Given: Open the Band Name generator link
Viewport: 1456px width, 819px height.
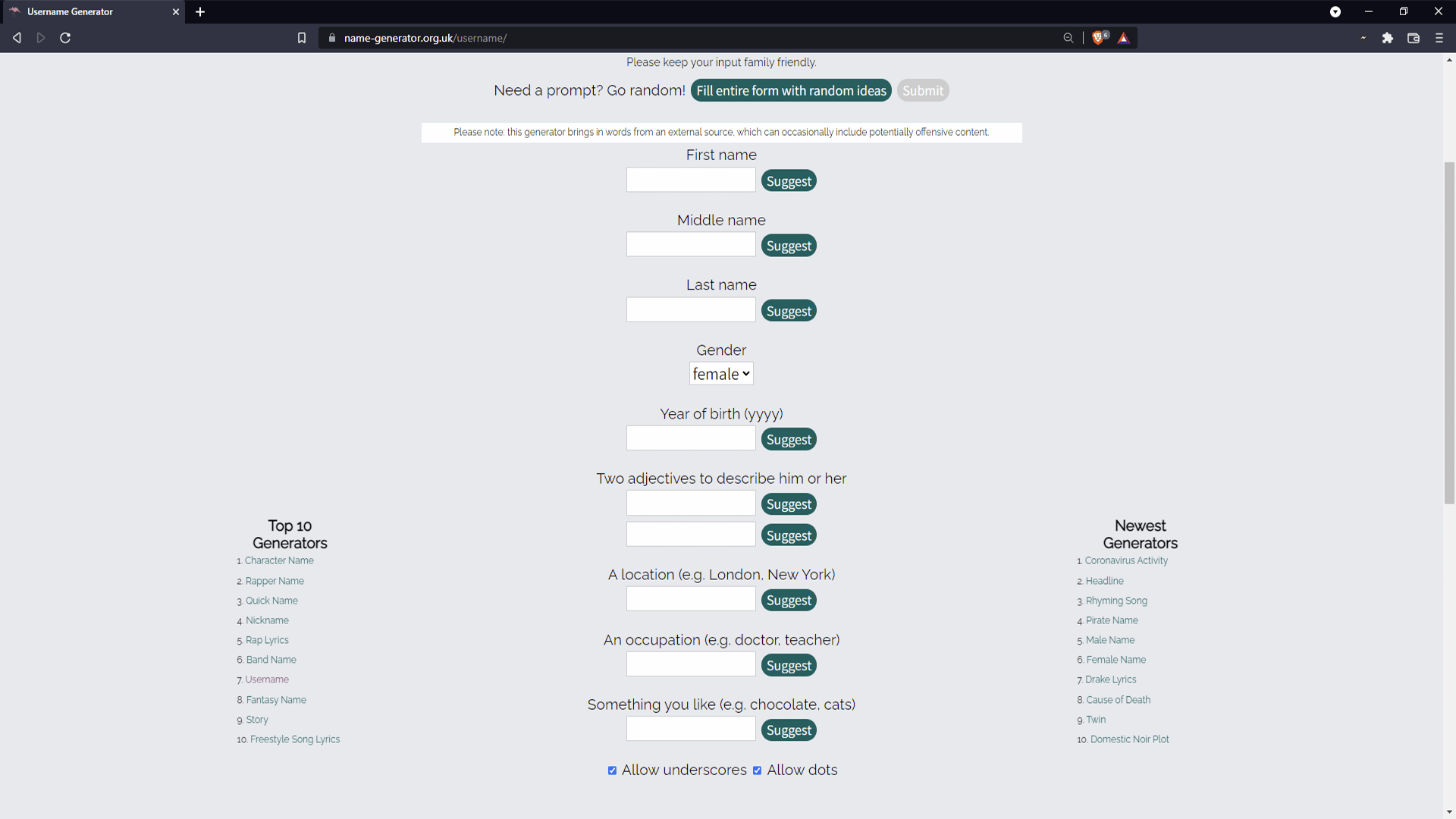Looking at the screenshot, I should tap(271, 660).
